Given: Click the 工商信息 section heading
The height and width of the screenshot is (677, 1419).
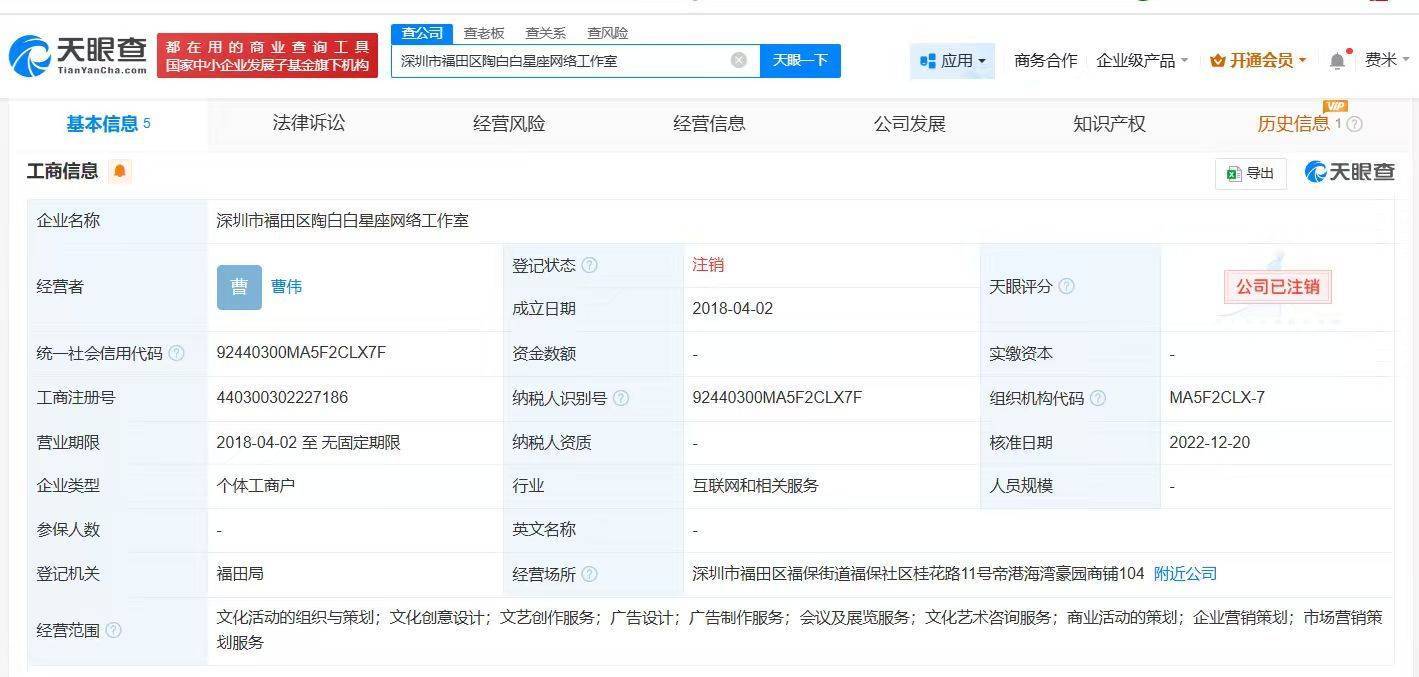Looking at the screenshot, I should (62, 171).
